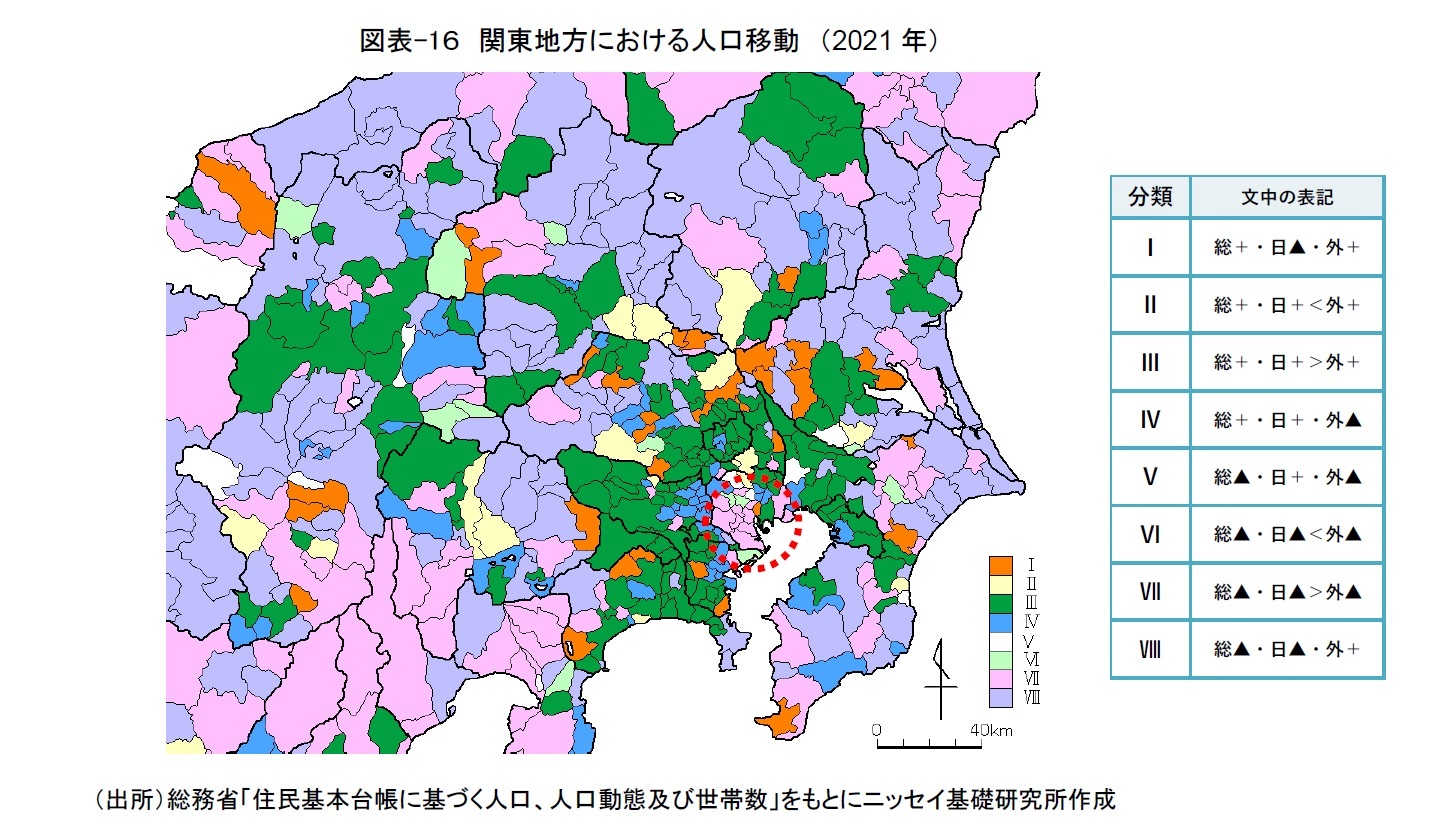
Task: Click the Ⅴ label beside the map legend
Action: coord(1029,641)
